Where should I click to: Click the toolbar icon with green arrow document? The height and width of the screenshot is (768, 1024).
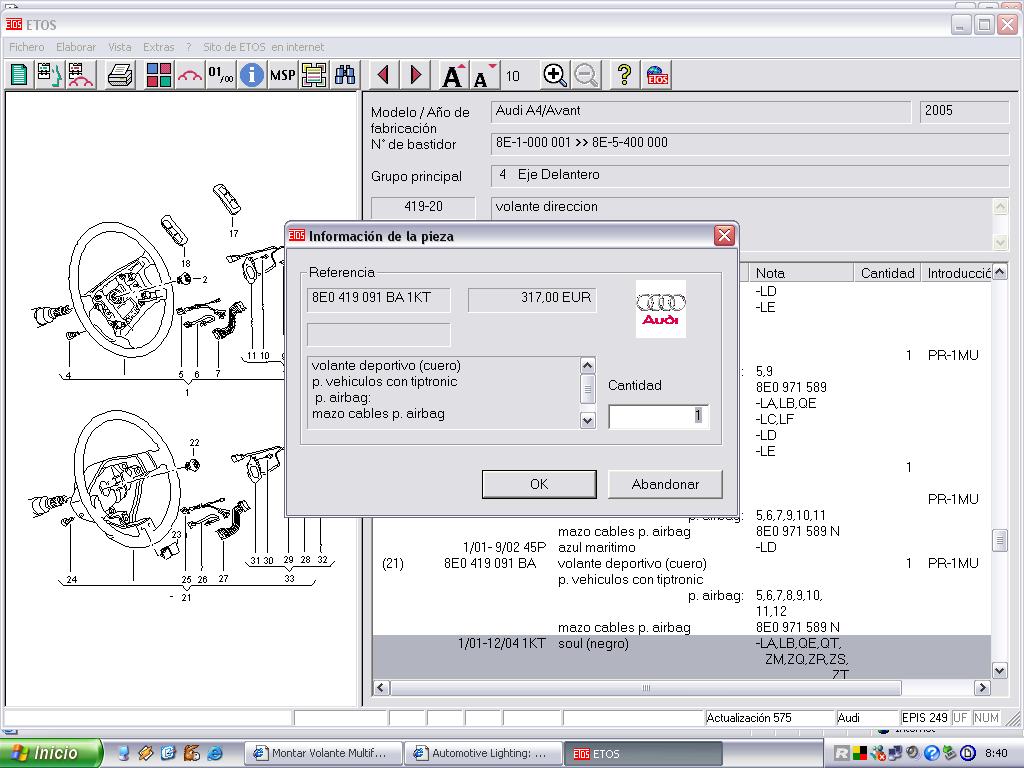point(49,75)
